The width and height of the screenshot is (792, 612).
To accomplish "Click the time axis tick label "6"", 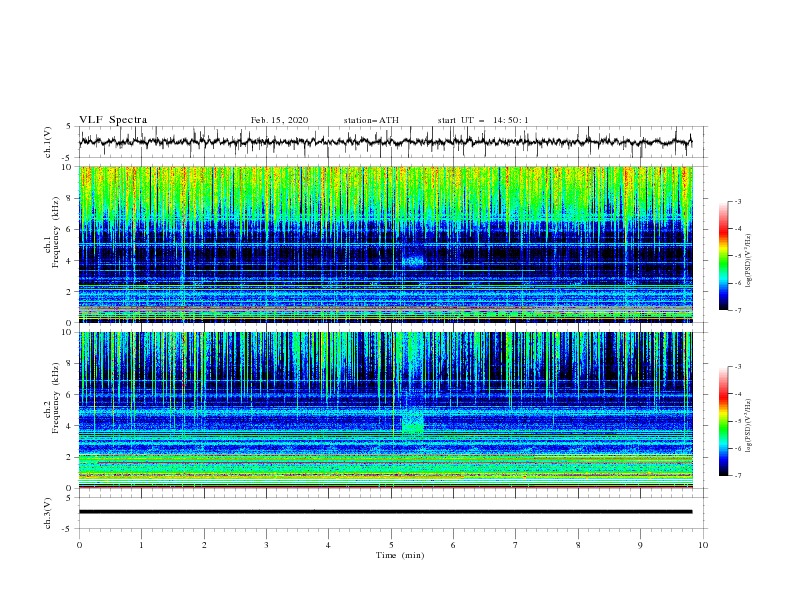I will (453, 545).
